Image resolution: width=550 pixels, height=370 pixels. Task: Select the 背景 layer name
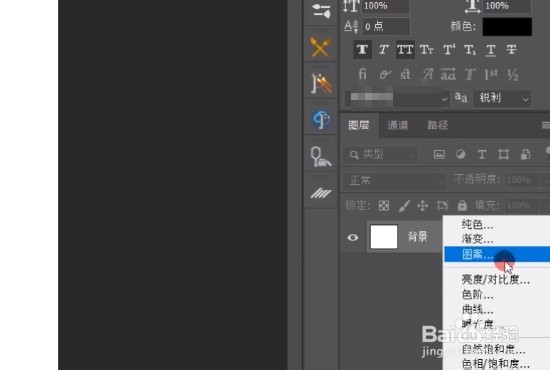(417, 237)
